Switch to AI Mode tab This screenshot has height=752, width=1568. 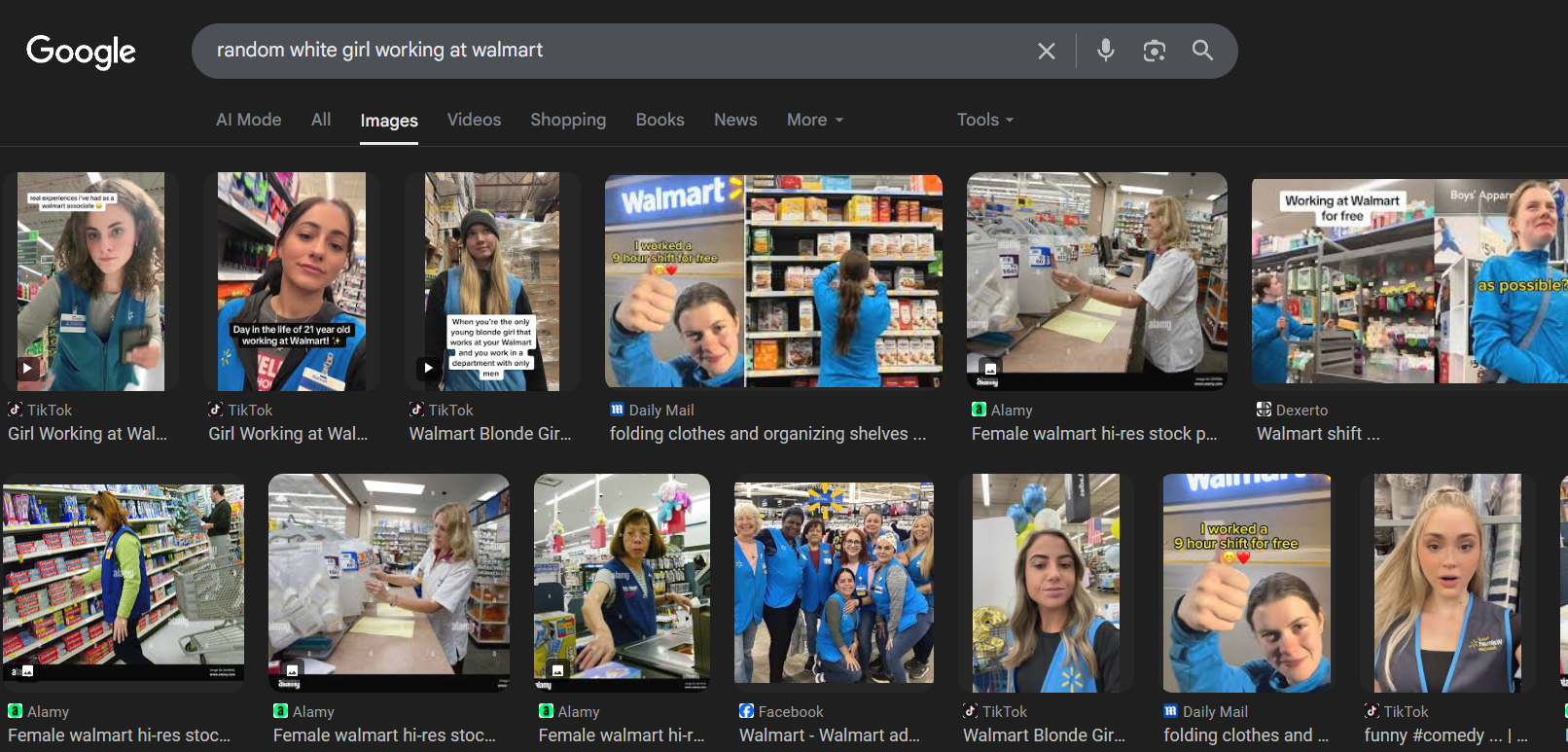coord(249,120)
